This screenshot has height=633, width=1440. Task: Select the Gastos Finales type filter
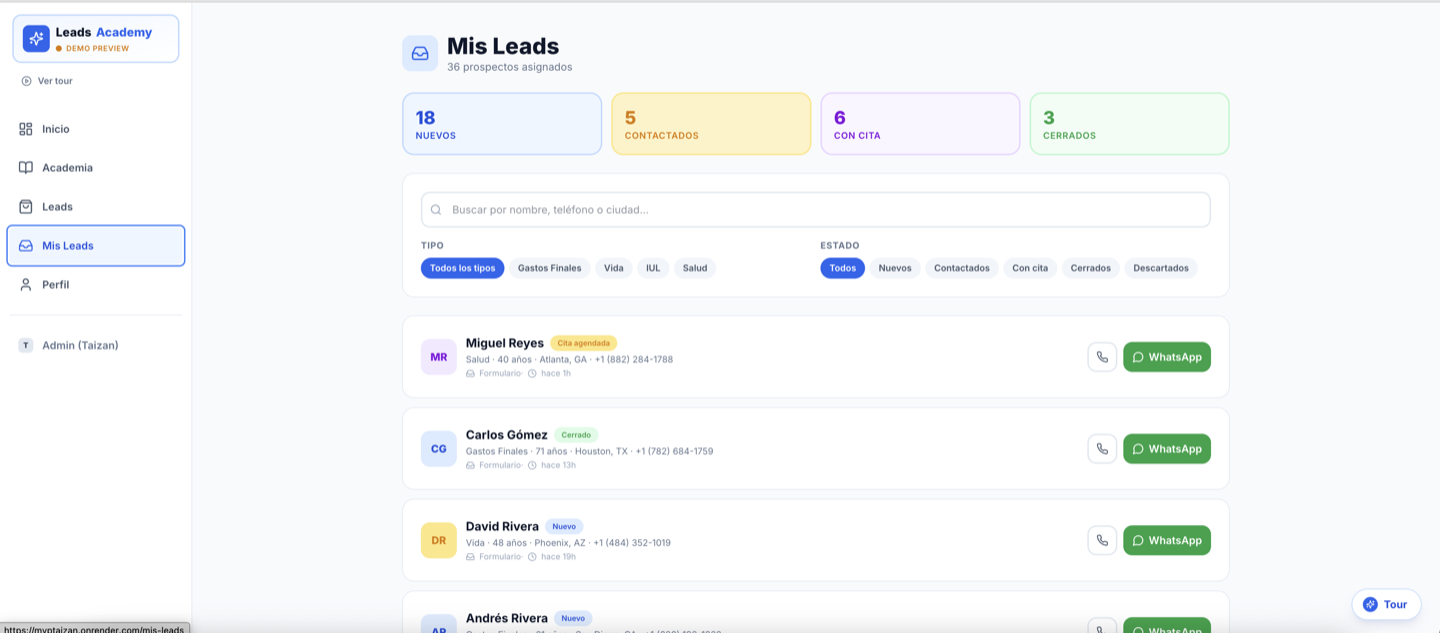point(549,268)
